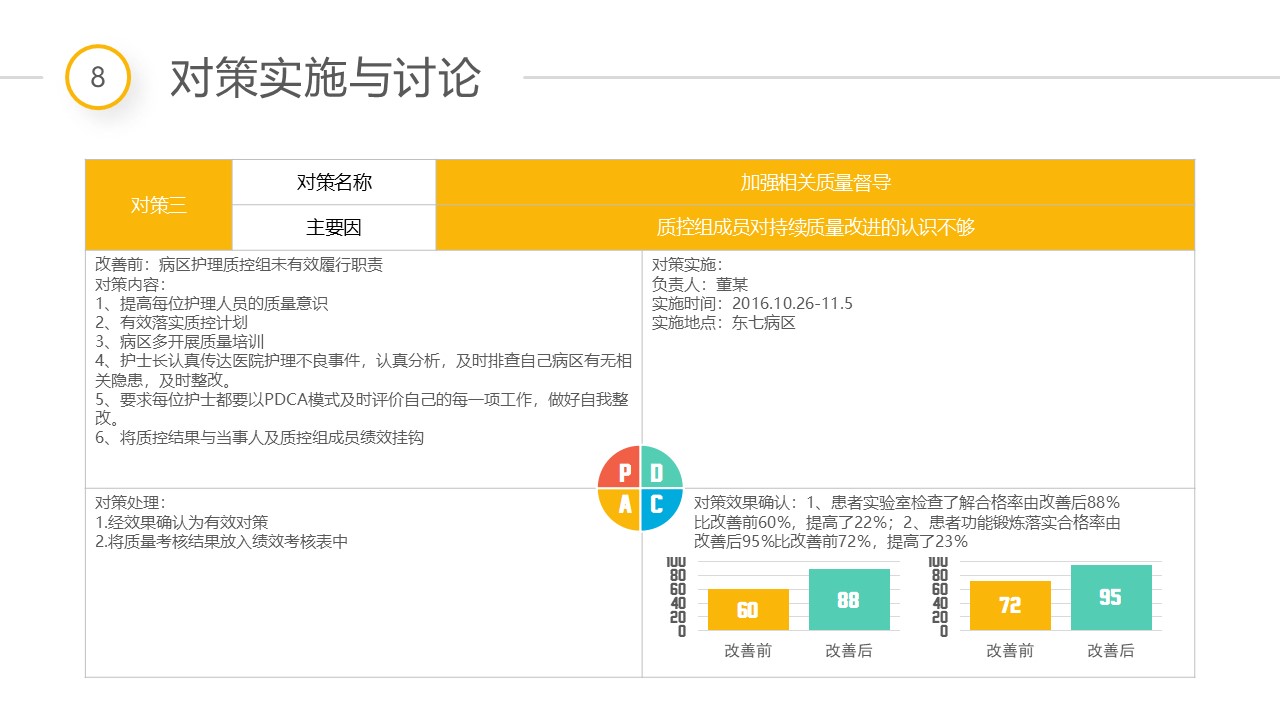The image size is (1280, 720).
Task: Click the slide number 8 circle
Action: pyautogui.click(x=98, y=77)
